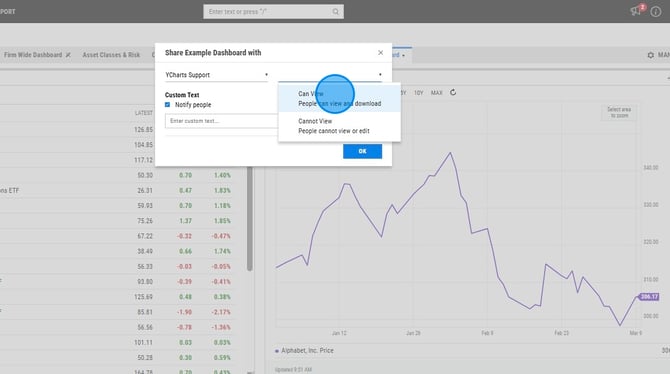Click the 26.31 price cell
670x374 pixels.
(x=145, y=191)
